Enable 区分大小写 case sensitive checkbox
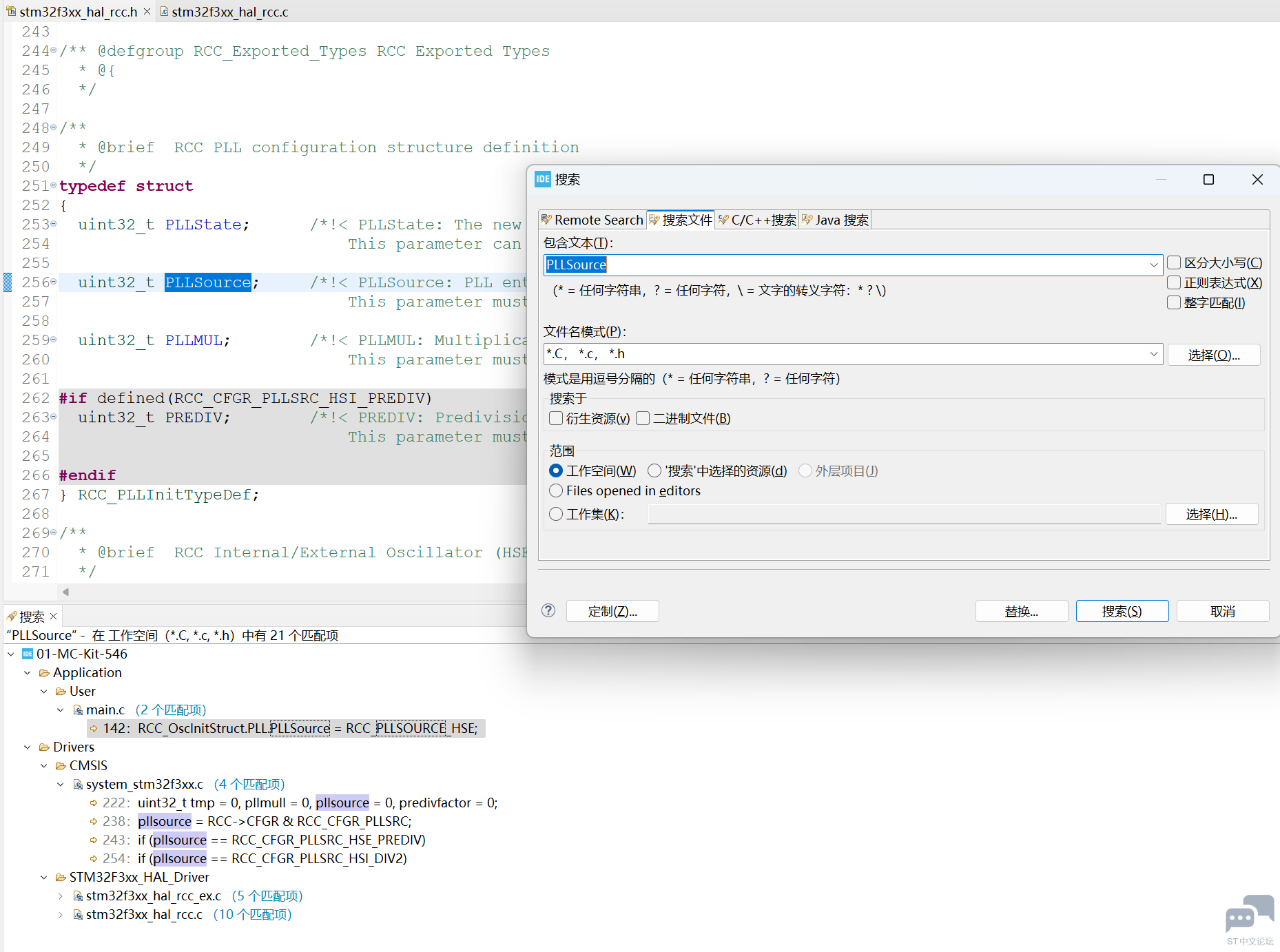Screen dimensions: 1280x952 (1174, 262)
